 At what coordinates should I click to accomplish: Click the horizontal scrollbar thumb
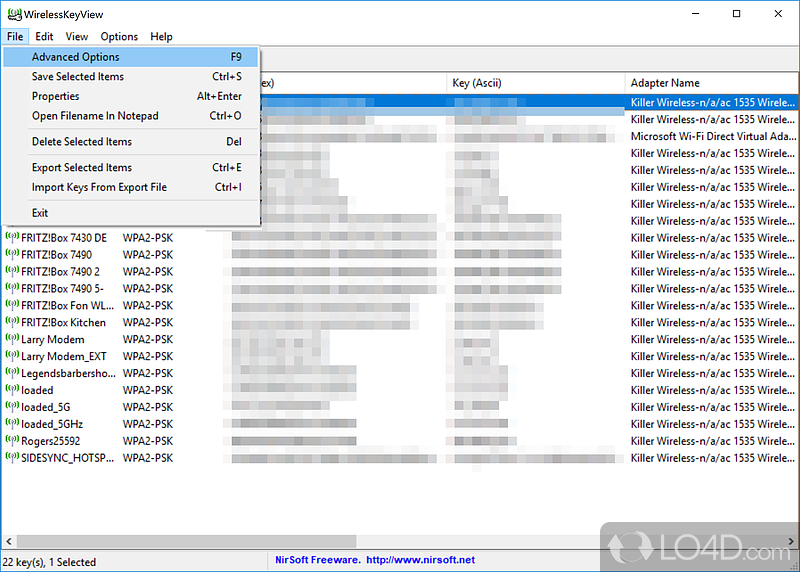coord(186,541)
